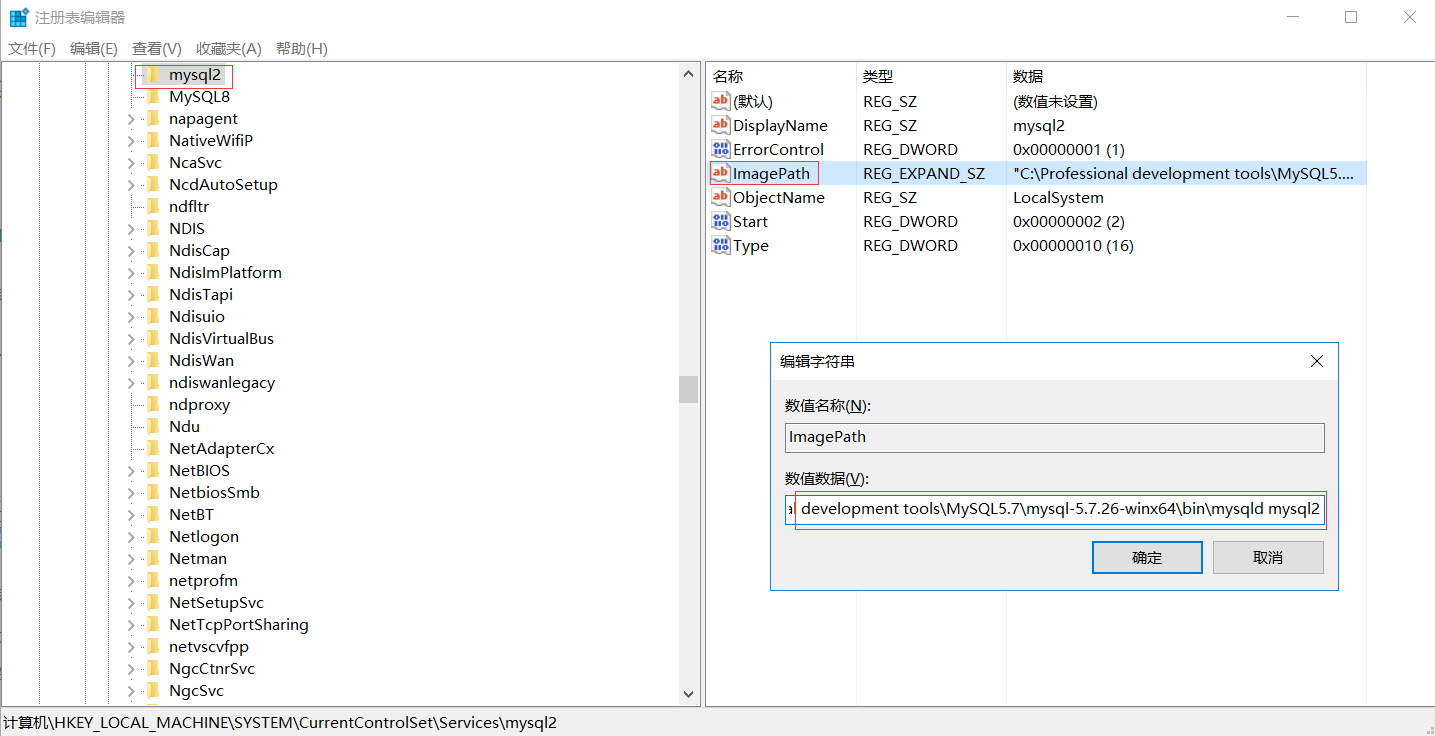This screenshot has height=736, width=1435.
Task: Click the 0x00000002 (2) data cell
Action: click(x=1069, y=221)
